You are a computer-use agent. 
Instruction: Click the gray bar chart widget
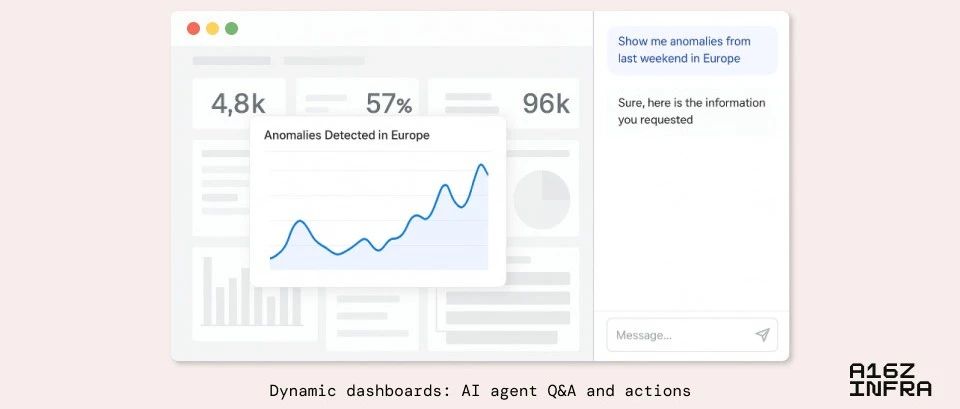click(x=252, y=293)
